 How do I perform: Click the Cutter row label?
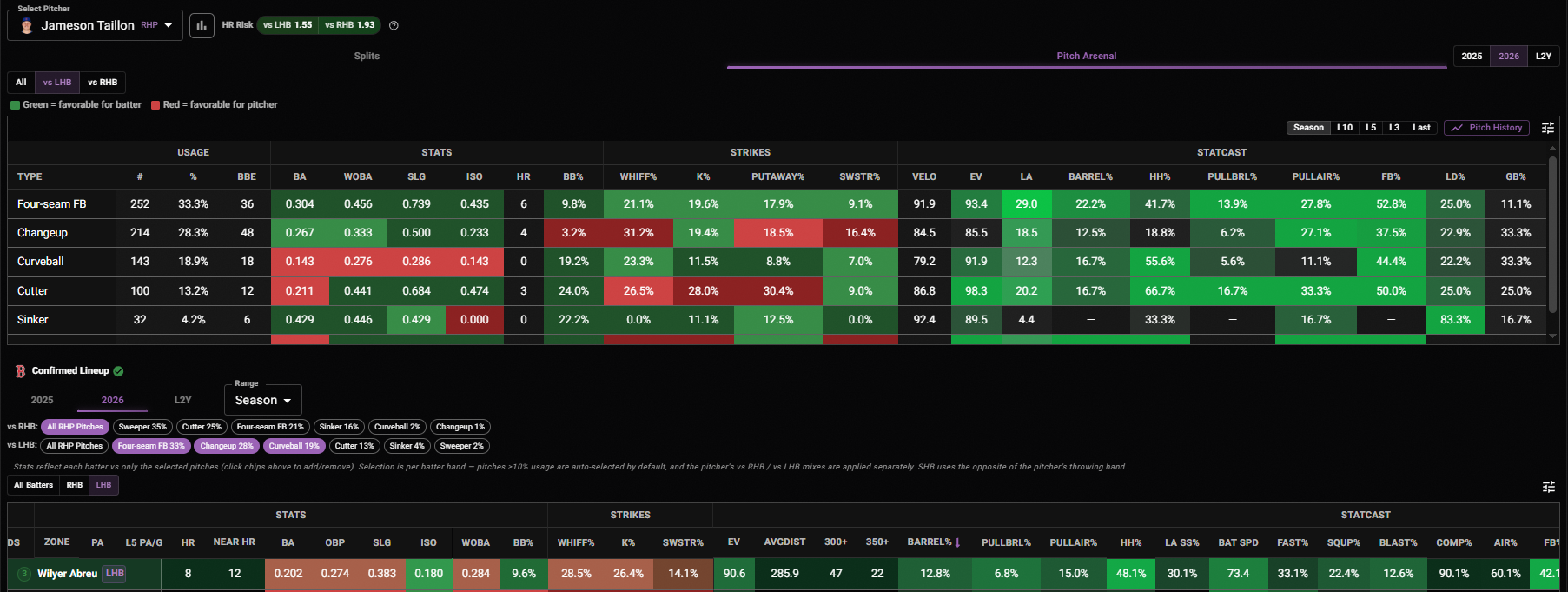click(x=32, y=291)
